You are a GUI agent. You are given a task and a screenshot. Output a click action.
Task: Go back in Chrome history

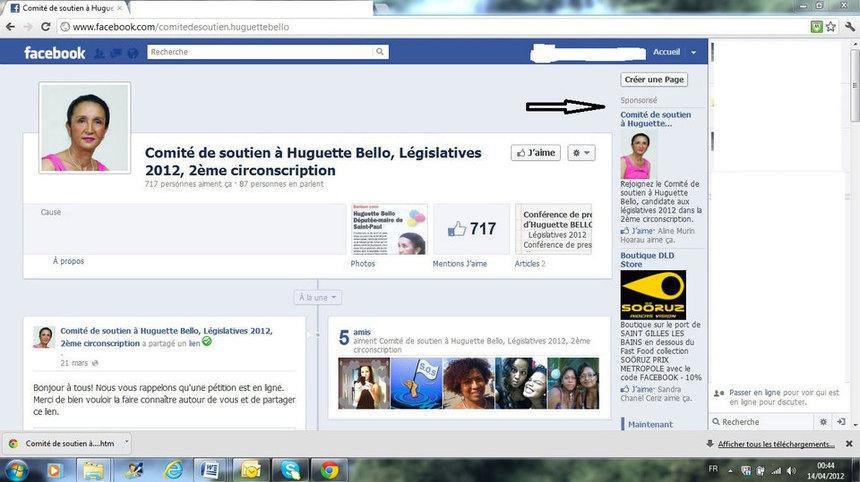click(10, 26)
